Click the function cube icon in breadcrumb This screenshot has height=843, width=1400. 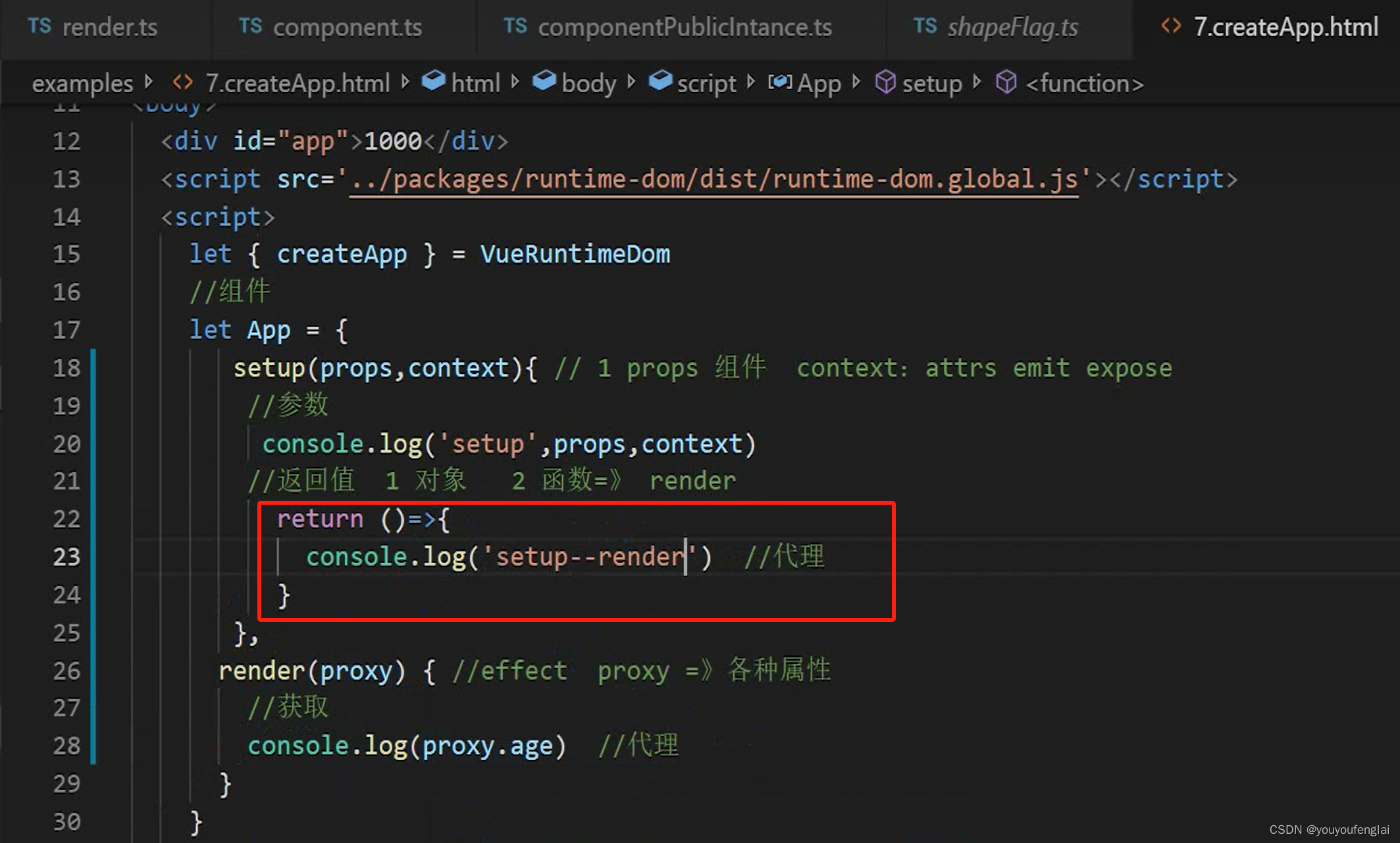tap(1006, 82)
